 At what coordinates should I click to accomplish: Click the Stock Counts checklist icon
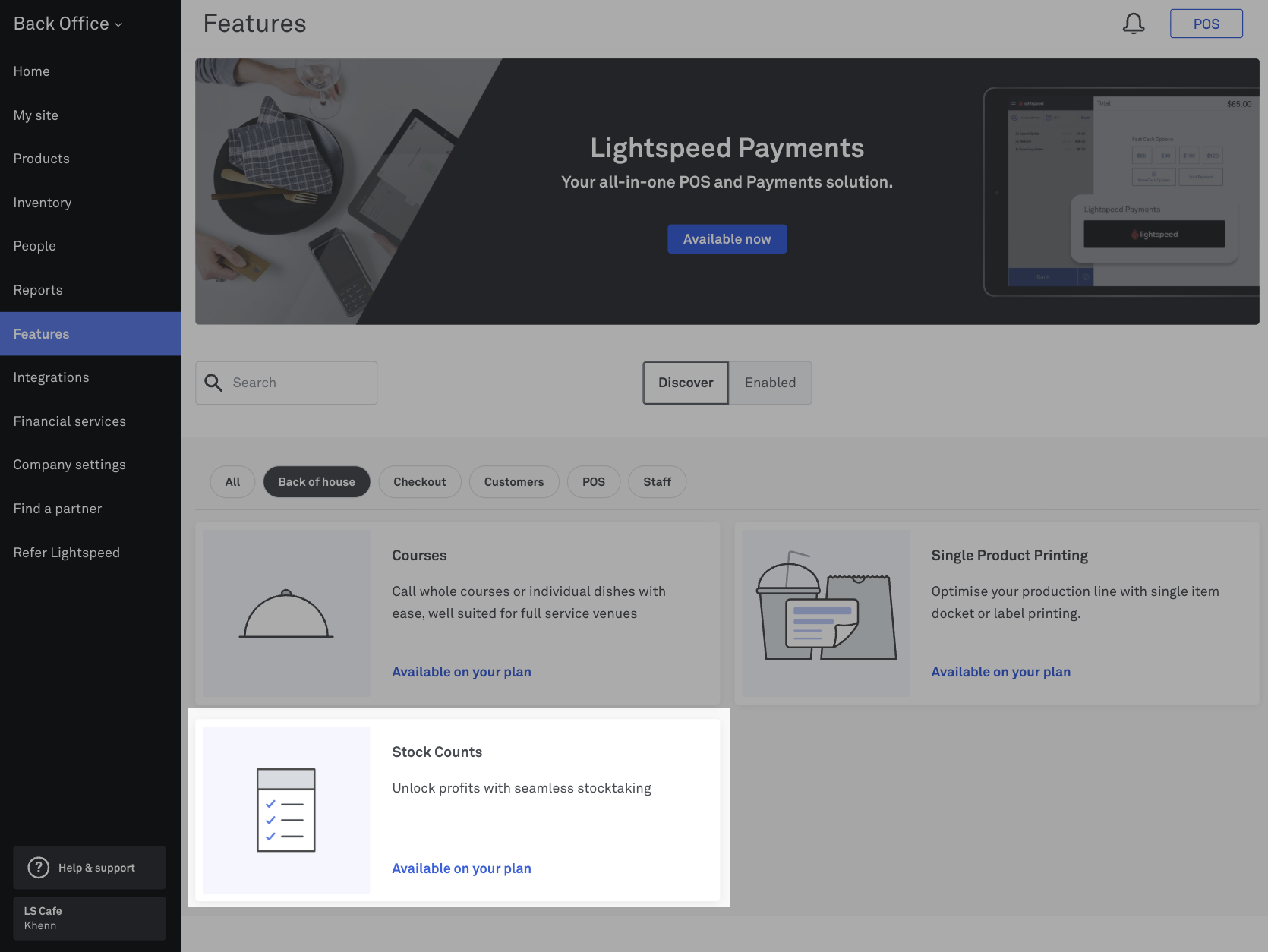[x=286, y=810]
